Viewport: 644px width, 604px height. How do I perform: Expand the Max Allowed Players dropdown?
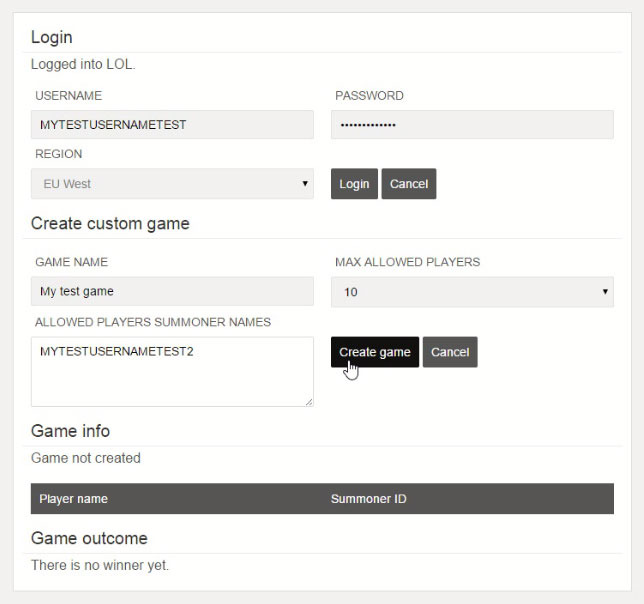pos(471,292)
